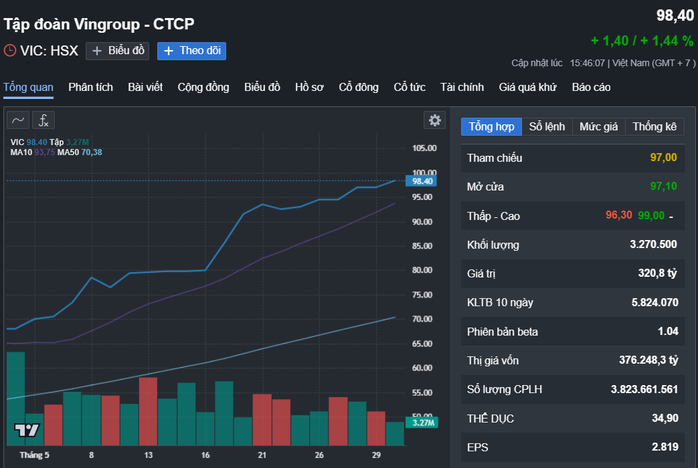Click the low price 96,30
The image size is (698, 468).
(619, 216)
